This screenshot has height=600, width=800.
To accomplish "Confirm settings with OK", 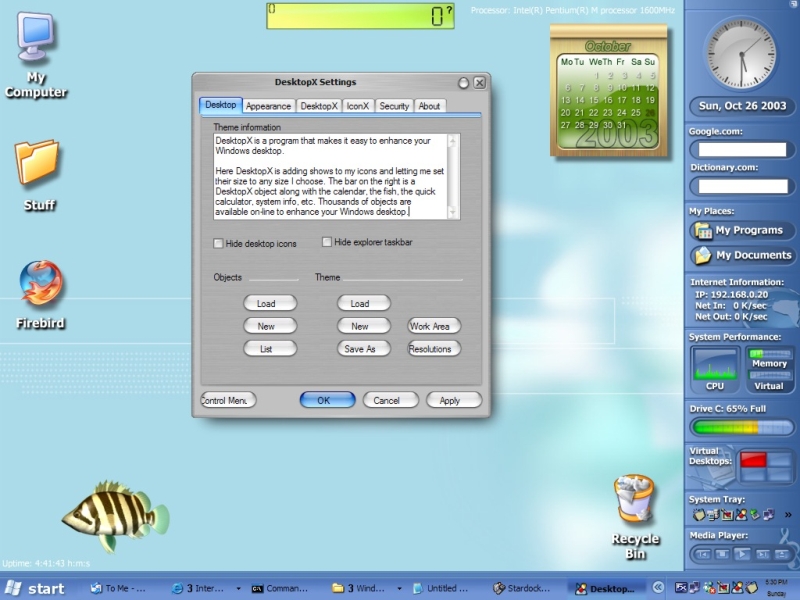I will [x=328, y=401].
